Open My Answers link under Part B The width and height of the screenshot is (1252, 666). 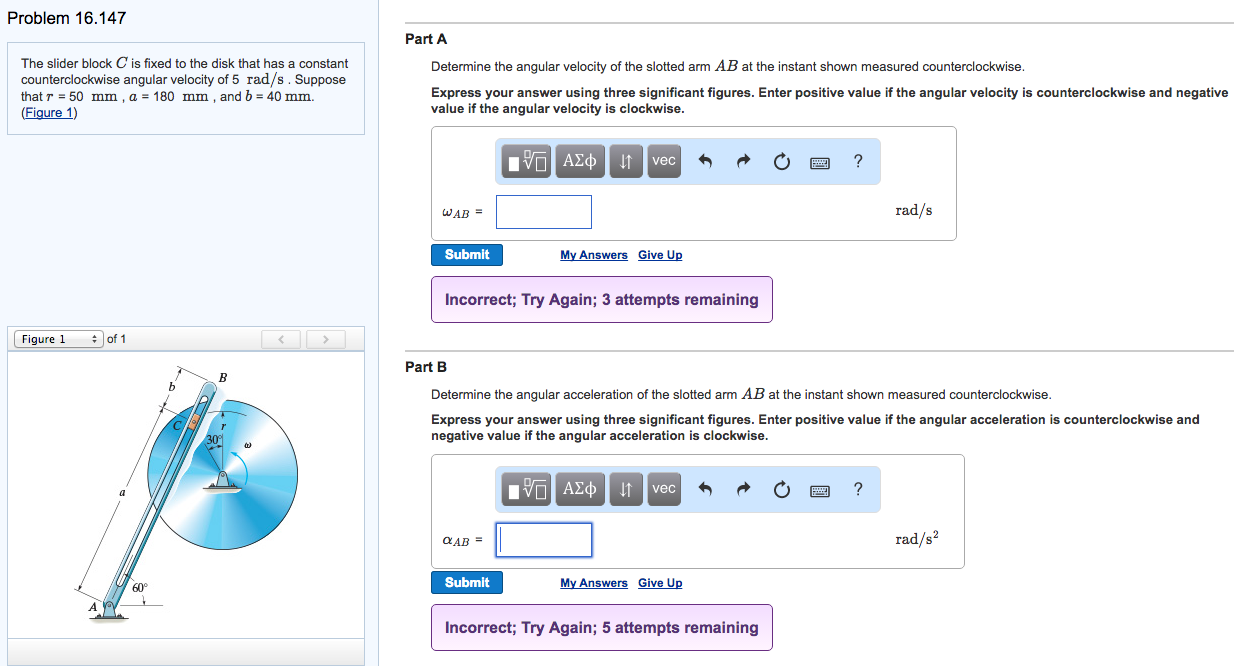(594, 583)
